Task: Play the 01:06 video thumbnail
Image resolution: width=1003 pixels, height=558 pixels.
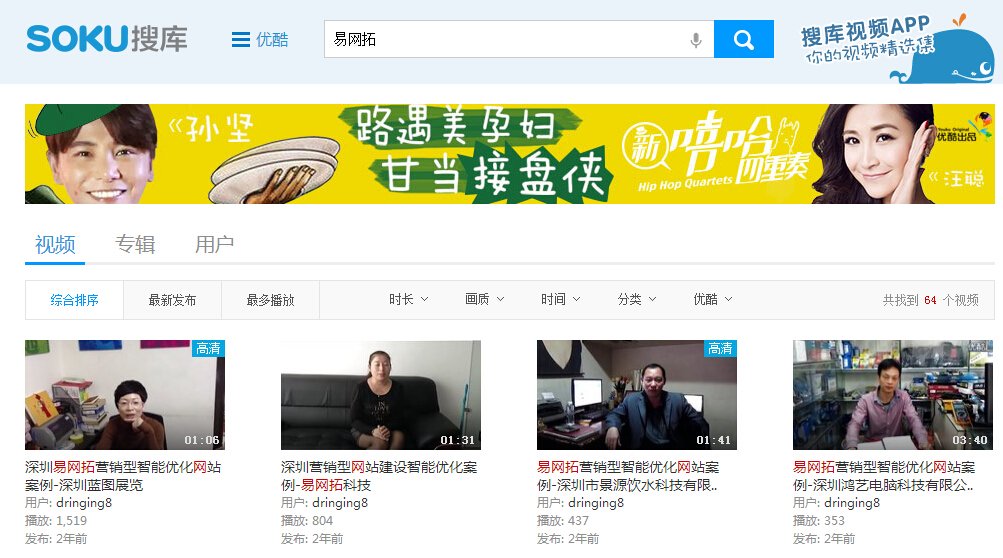Action: (125, 395)
